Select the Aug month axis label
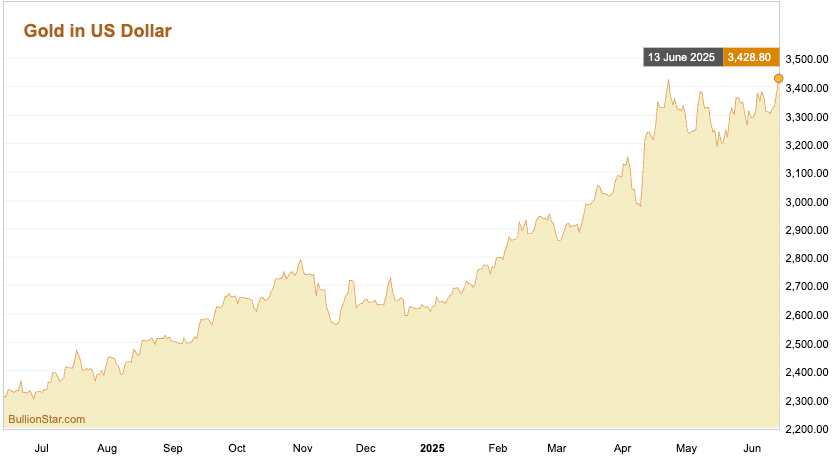Screen dimensions: 836x465 (107, 449)
